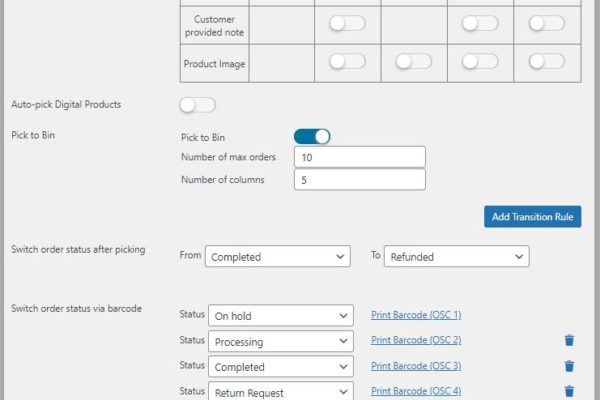Expand the On hold status dropdown

[280, 316]
